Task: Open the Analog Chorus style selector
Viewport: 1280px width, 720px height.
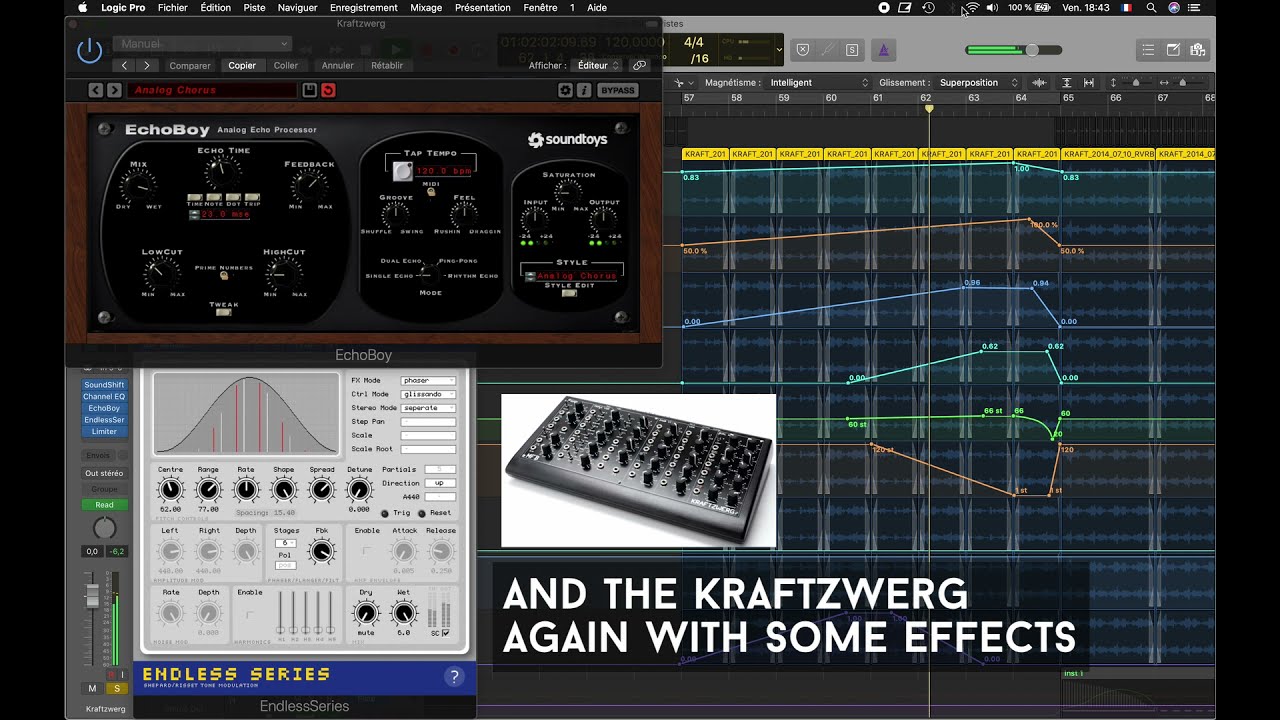Action: [x=571, y=276]
